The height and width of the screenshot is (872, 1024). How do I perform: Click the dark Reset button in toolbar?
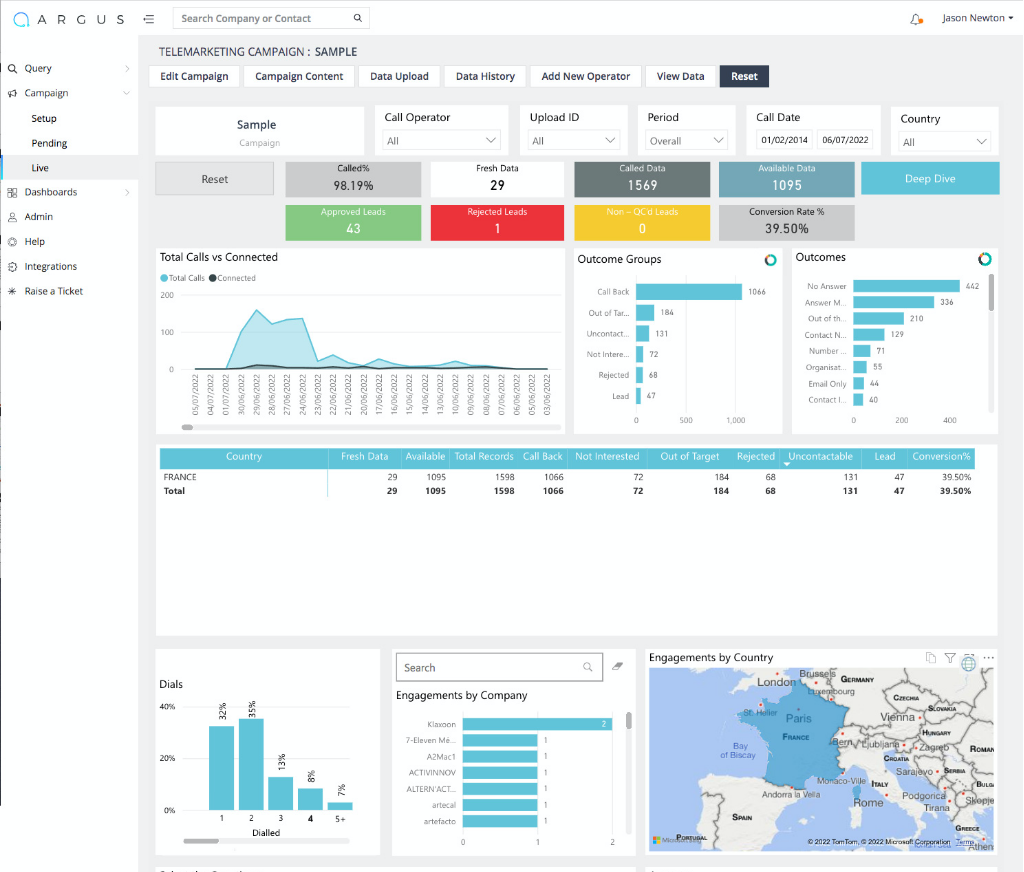click(744, 76)
